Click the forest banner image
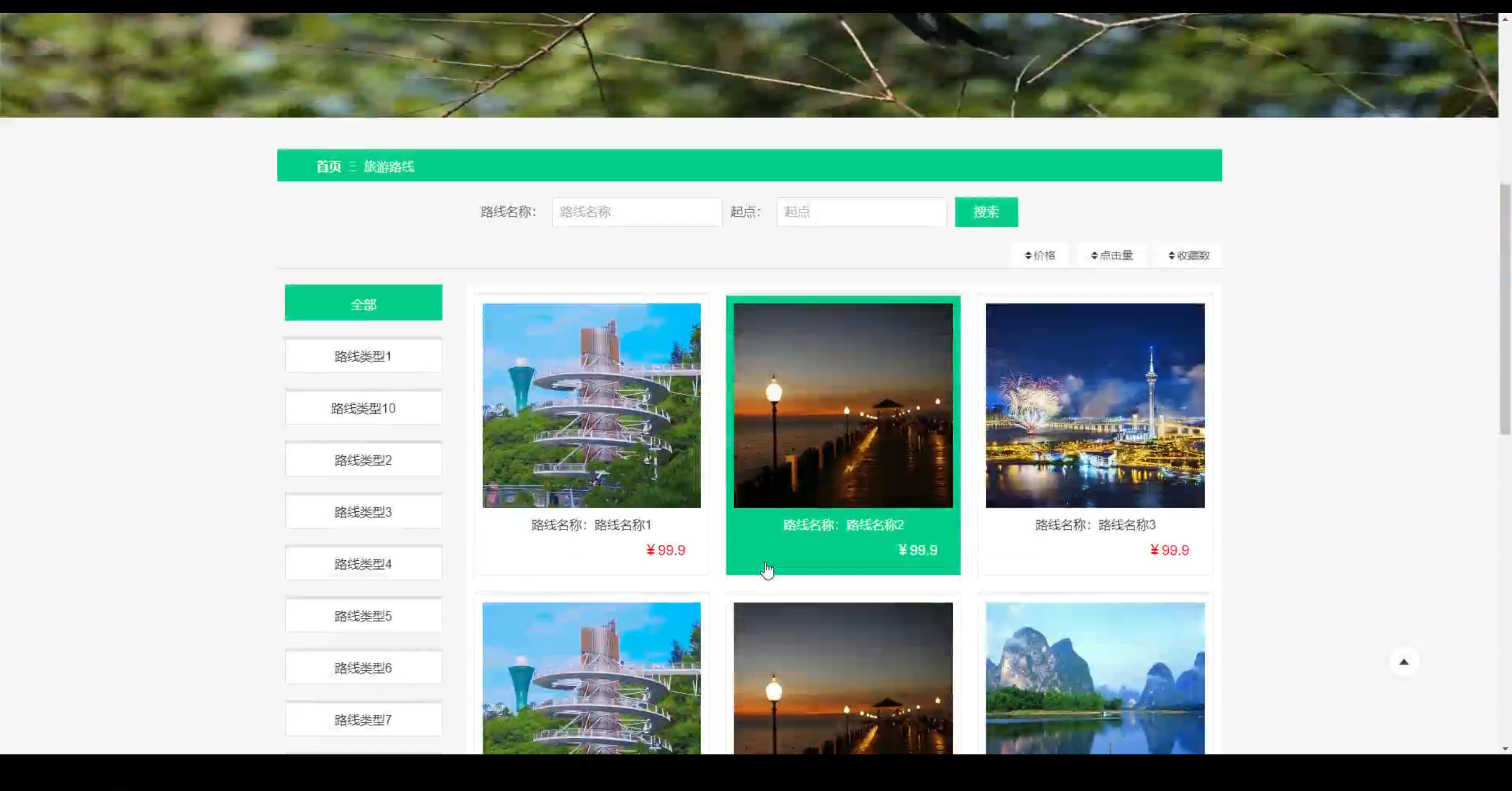 click(749, 65)
